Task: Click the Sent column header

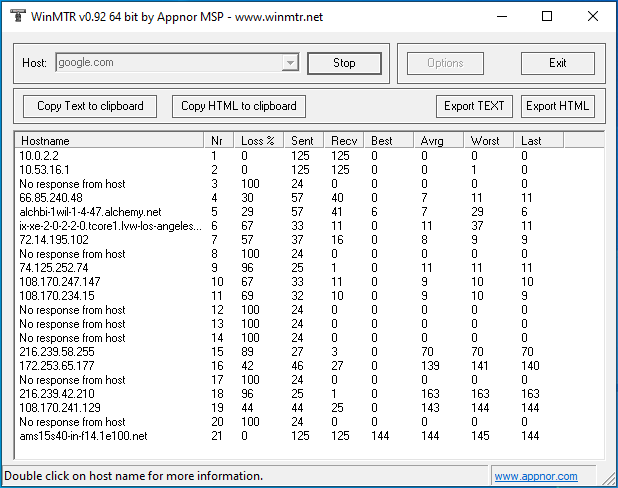Action: click(304, 141)
